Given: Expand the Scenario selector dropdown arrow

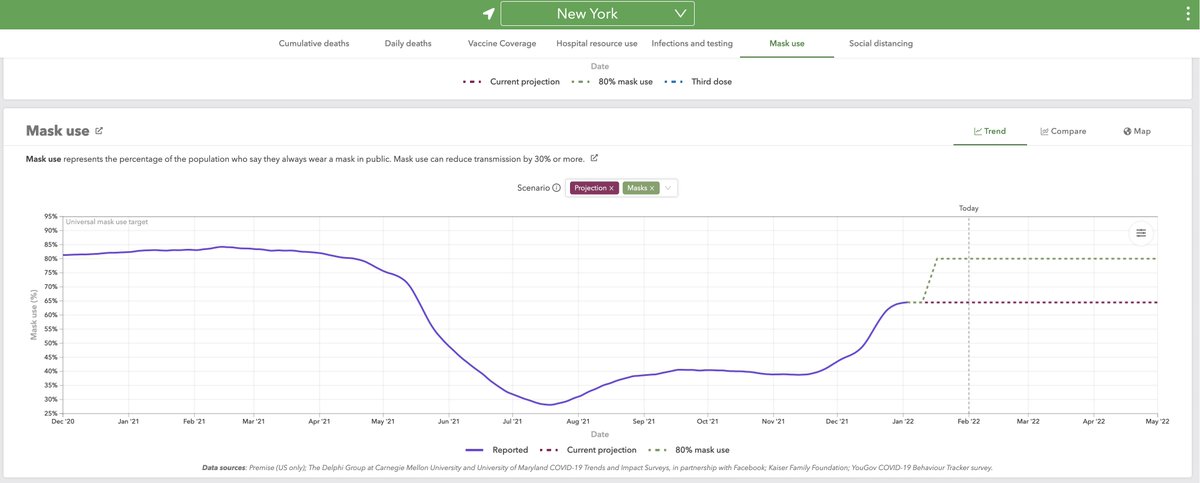Looking at the screenshot, I should [668, 187].
